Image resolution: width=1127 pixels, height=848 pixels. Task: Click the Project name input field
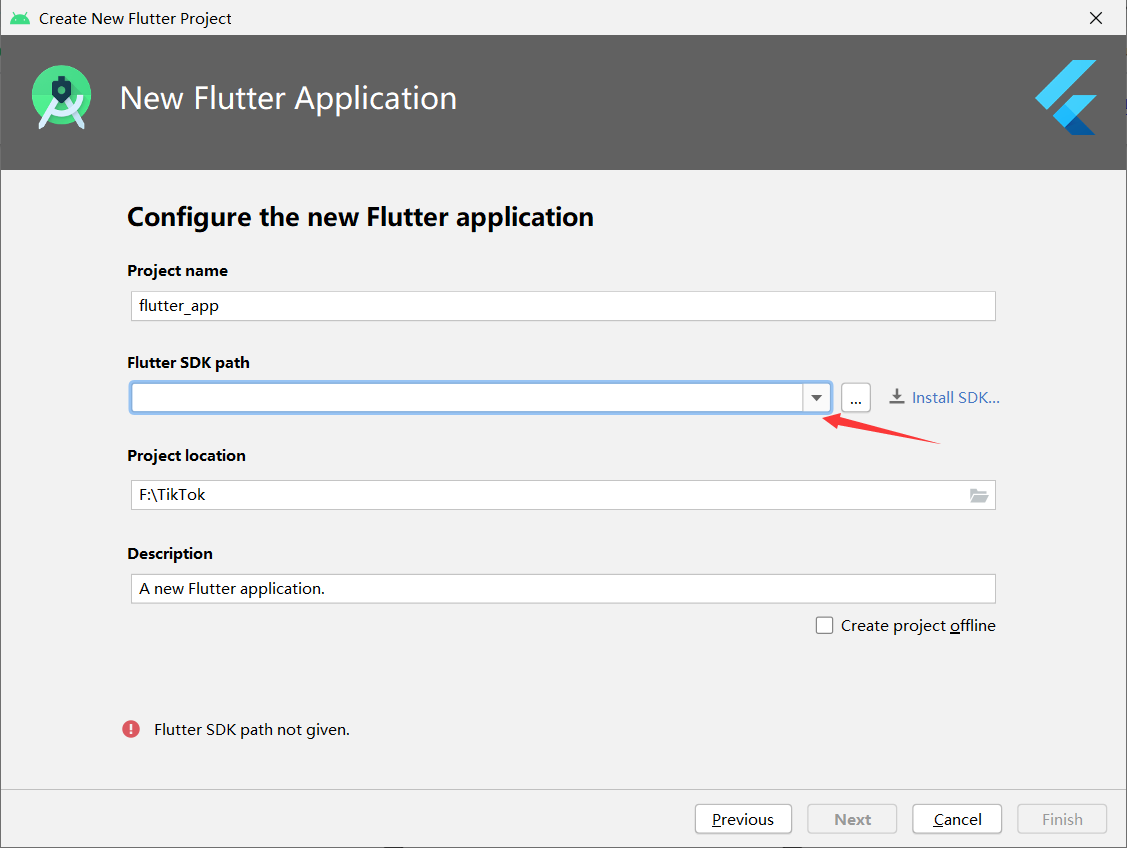563,306
